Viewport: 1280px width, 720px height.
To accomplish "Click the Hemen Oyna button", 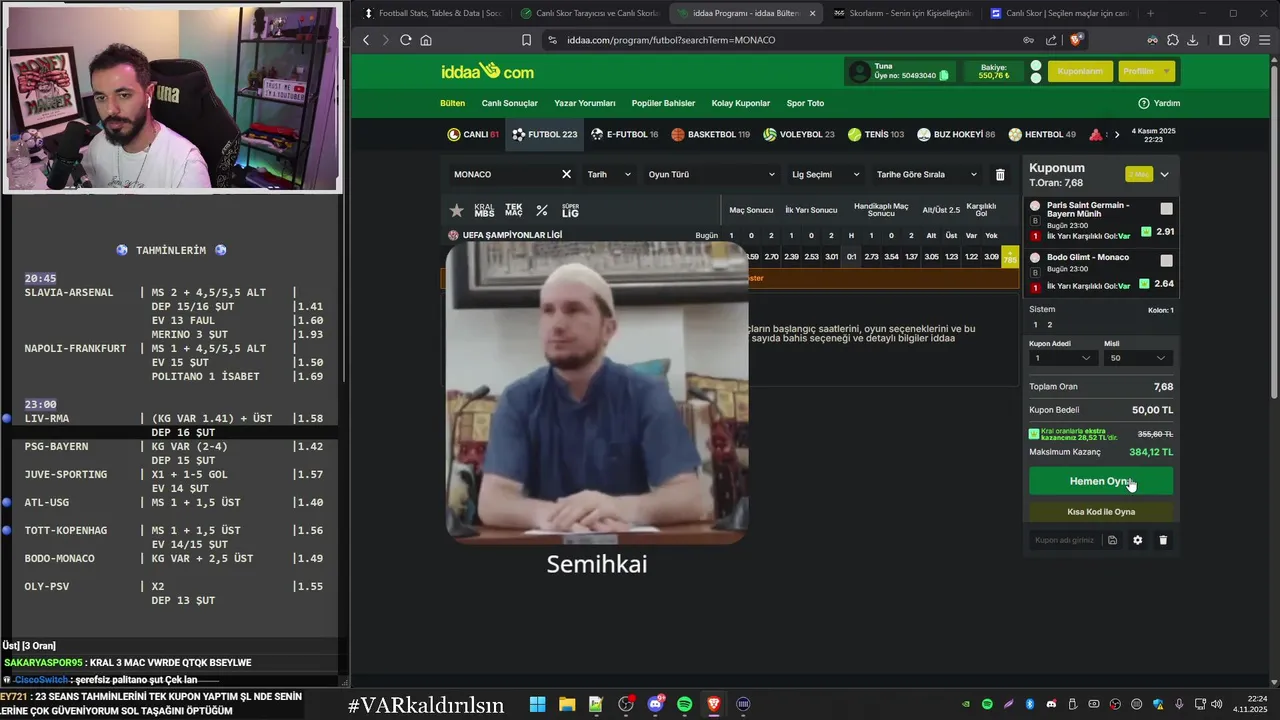I will click(1101, 481).
